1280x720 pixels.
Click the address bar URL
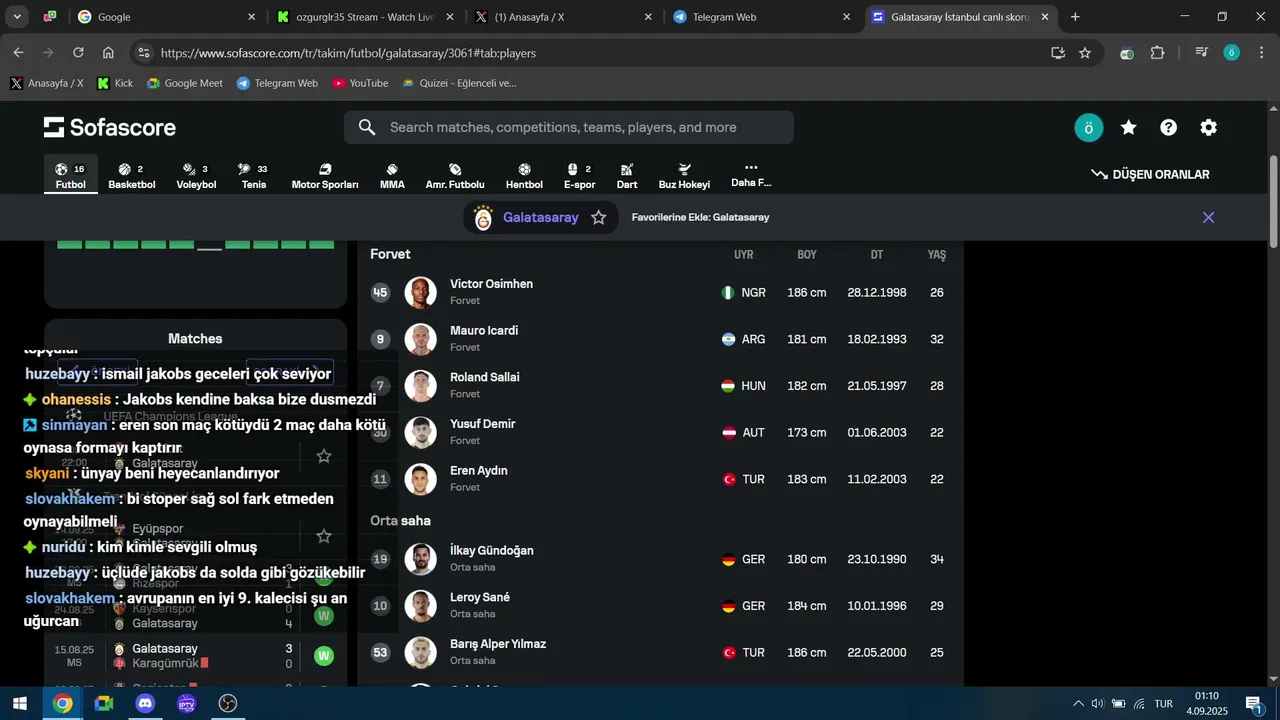click(348, 53)
